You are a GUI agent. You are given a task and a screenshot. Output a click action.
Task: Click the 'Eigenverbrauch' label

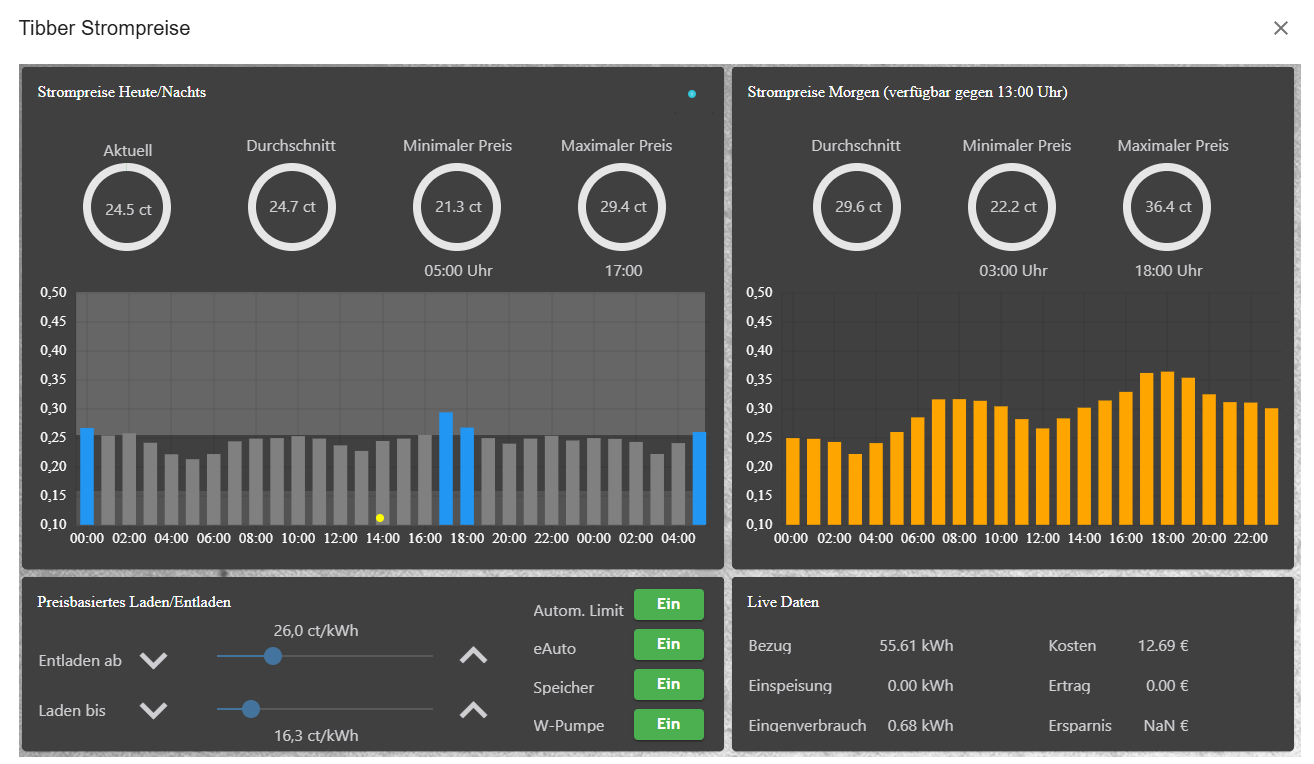click(x=807, y=726)
